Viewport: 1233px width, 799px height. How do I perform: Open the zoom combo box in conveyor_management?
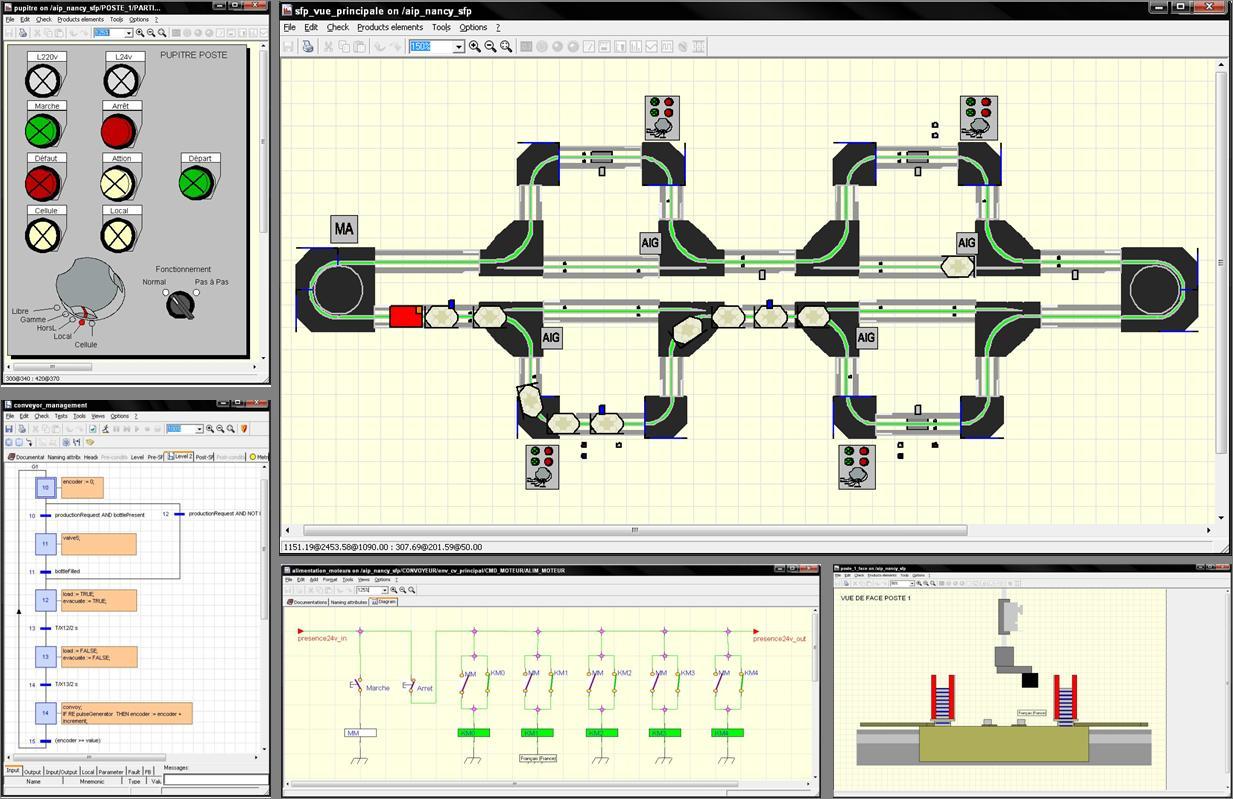click(198, 428)
